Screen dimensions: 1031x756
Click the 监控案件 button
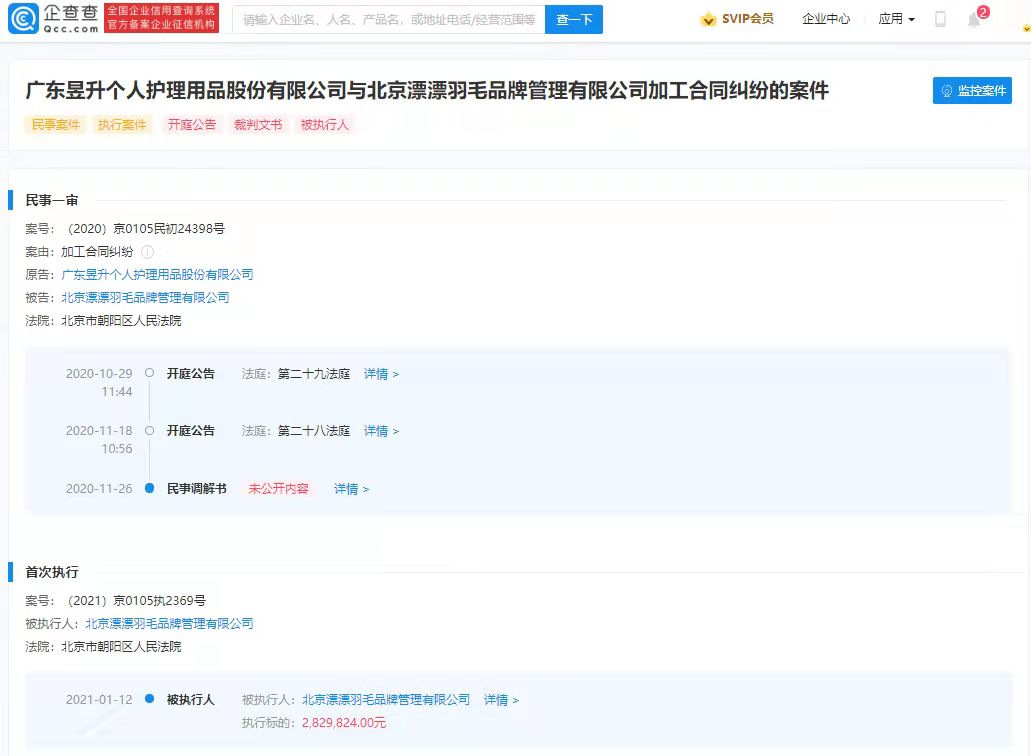[972, 91]
